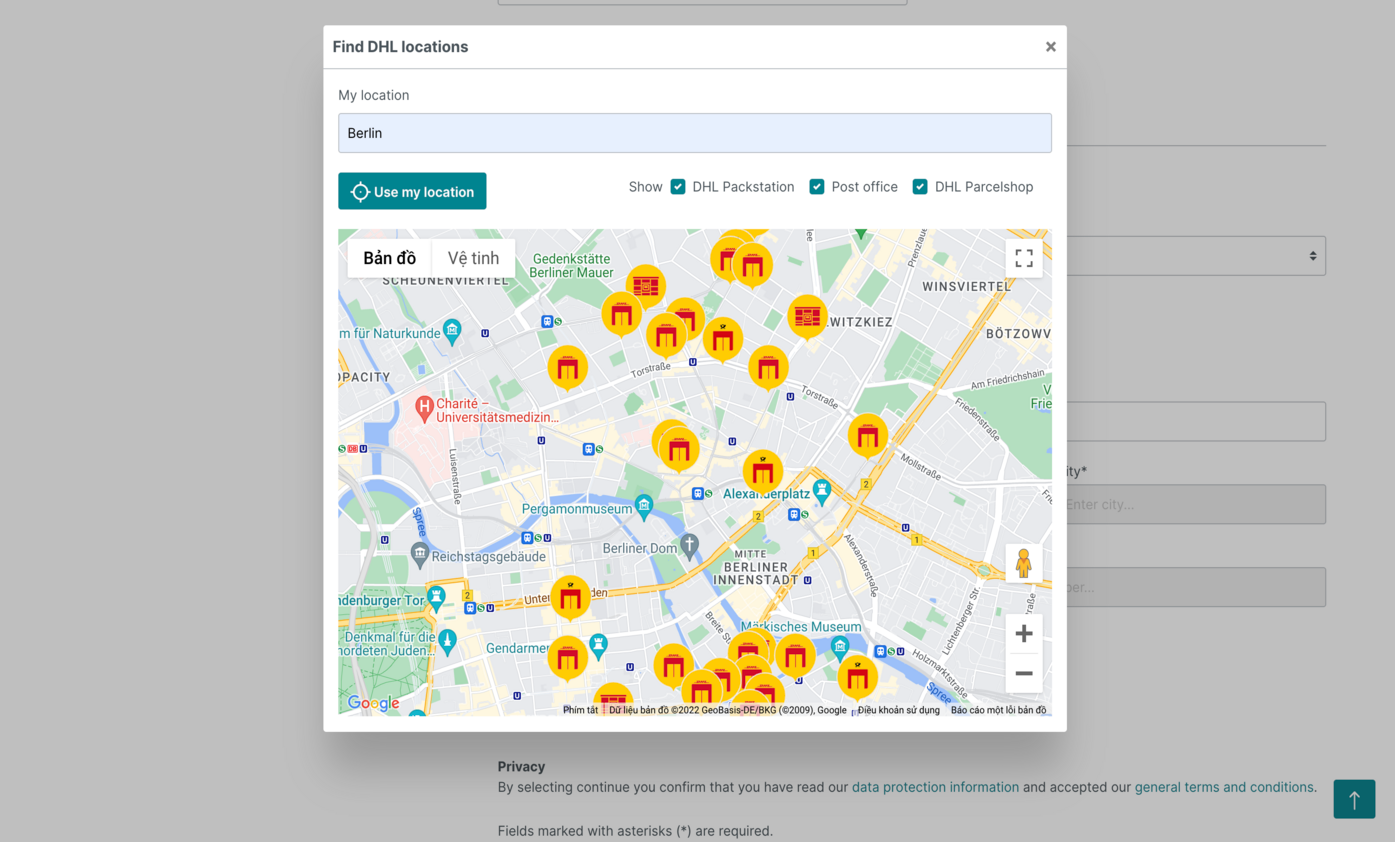Image resolution: width=1395 pixels, height=842 pixels.
Task: Open data protection information link on background page
Action: coord(935,787)
